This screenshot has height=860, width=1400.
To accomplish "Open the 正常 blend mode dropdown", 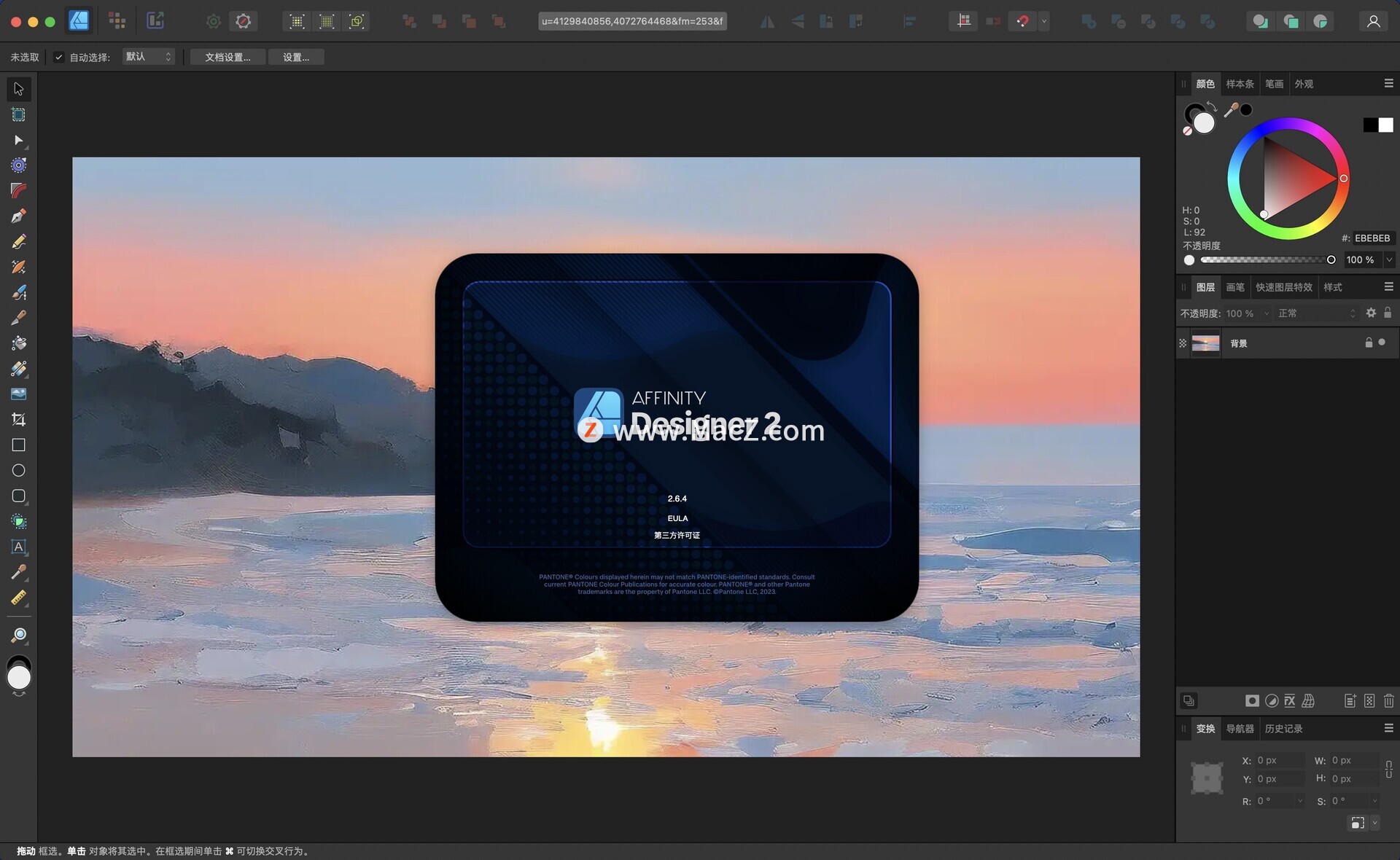I will pyautogui.click(x=1316, y=313).
